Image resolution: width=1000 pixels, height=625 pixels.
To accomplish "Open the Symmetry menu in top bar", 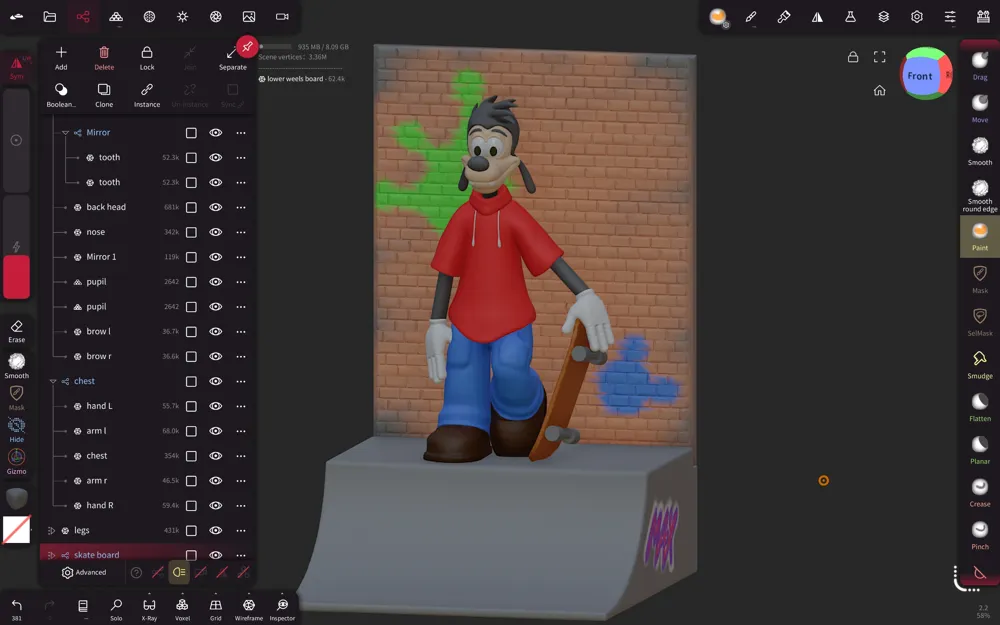I will pyautogui.click(x=817, y=17).
